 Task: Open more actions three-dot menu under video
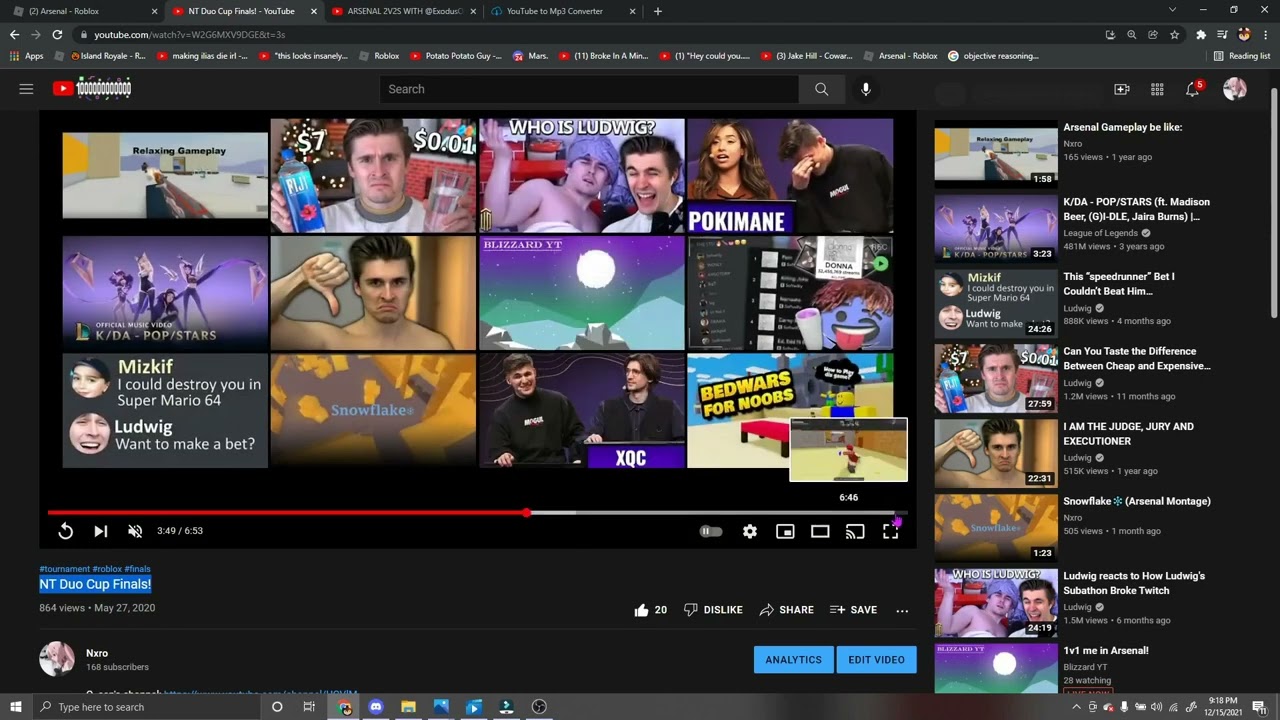click(x=902, y=610)
